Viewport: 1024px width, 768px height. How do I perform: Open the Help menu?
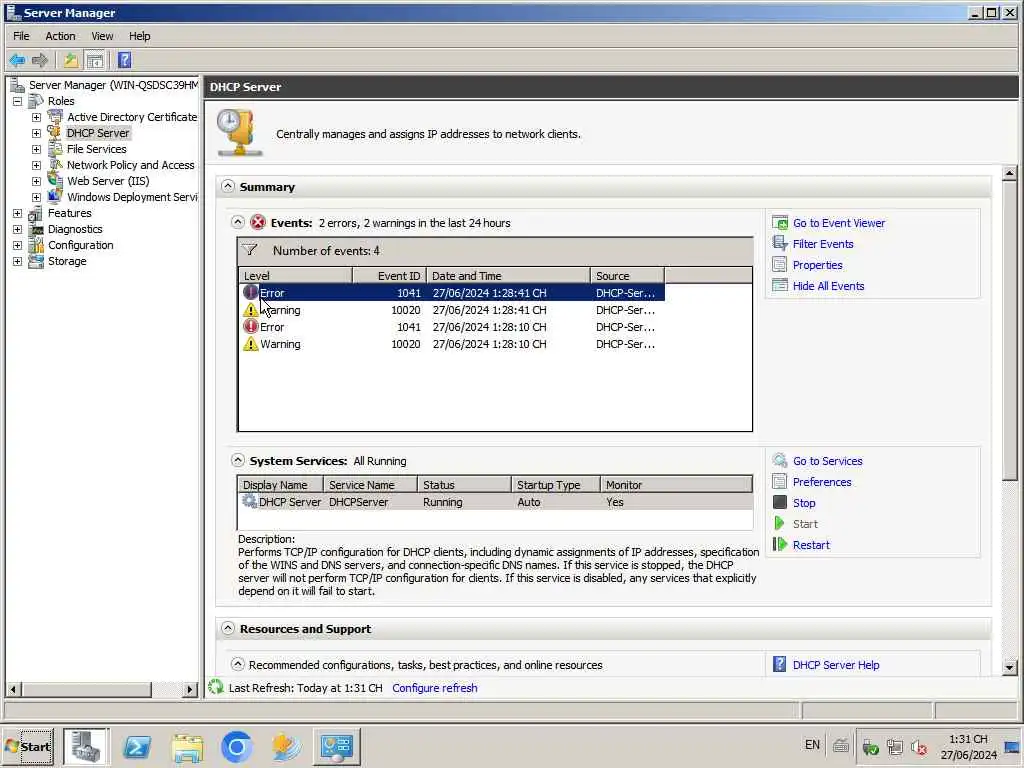(139, 36)
